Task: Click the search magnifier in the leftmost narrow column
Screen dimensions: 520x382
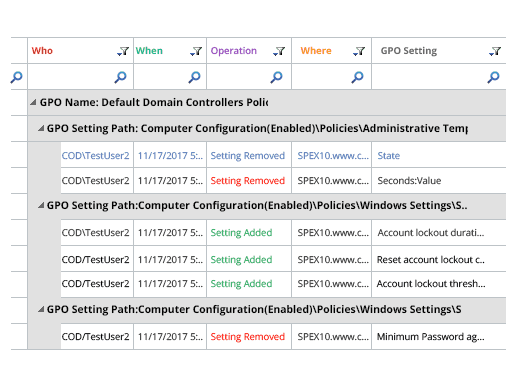Action: coord(16,77)
